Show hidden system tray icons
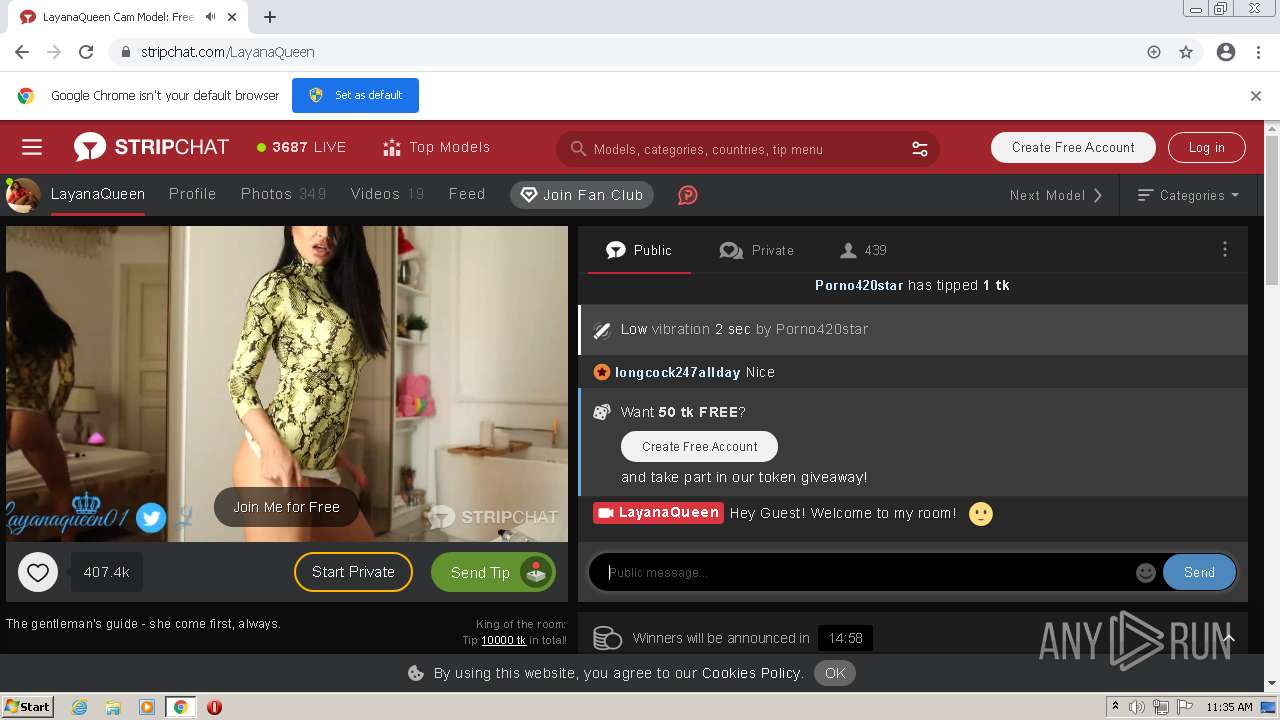The height and width of the screenshot is (720, 1280). [x=1115, y=707]
